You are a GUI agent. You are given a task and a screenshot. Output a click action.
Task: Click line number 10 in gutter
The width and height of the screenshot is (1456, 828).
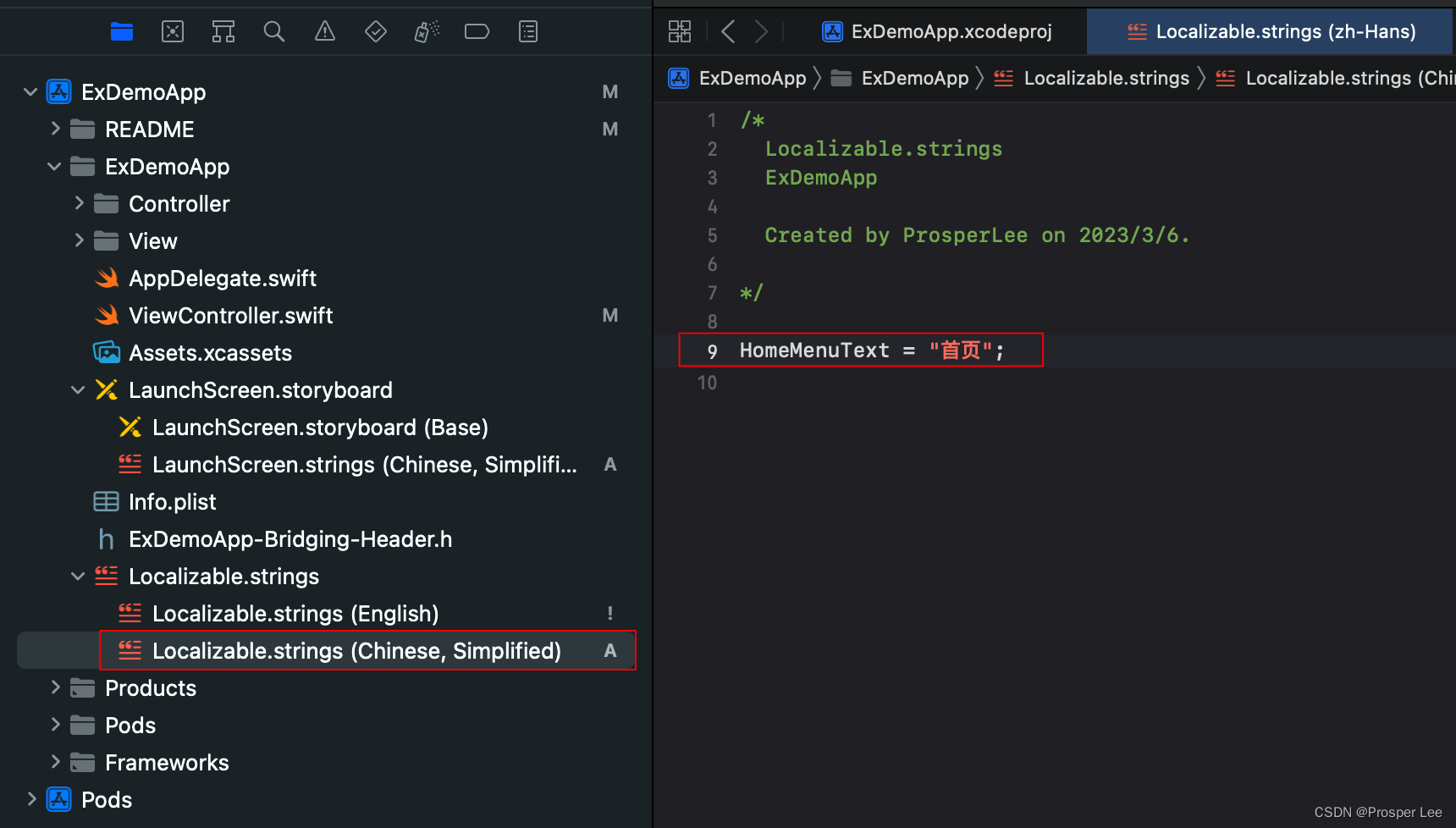click(x=708, y=383)
